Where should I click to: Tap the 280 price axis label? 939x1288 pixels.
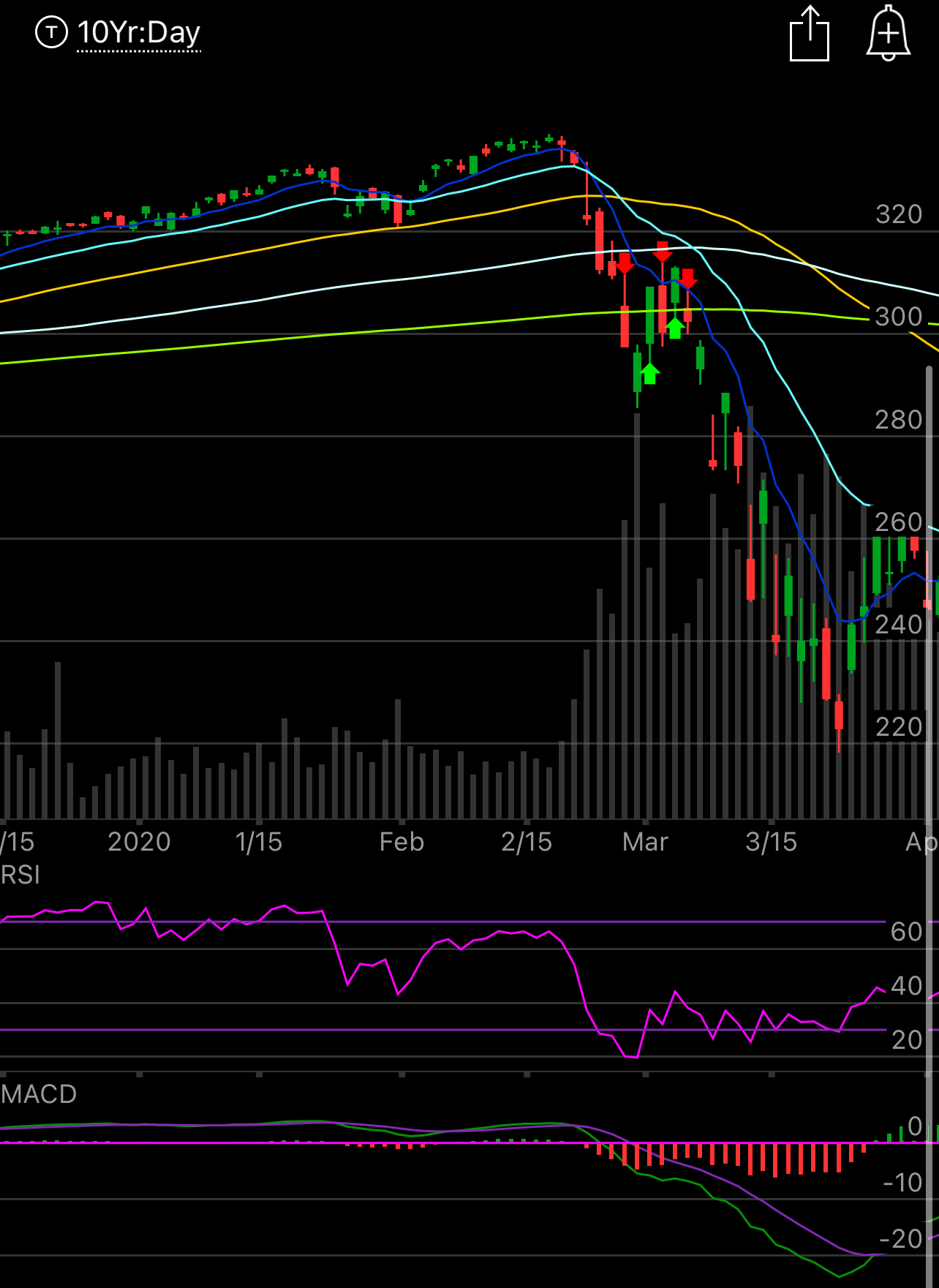click(x=899, y=420)
